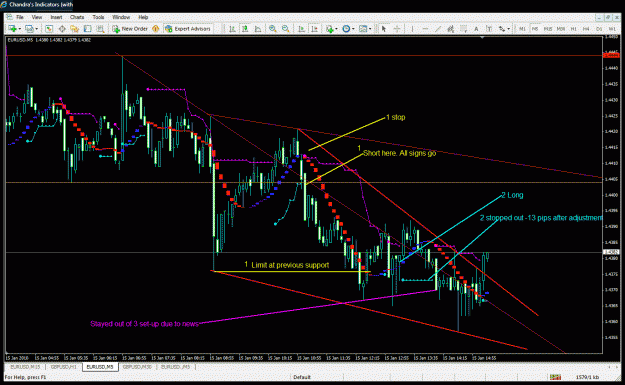This screenshot has width=625, height=385.
Task: Switch timeframe to M15
Action: (548, 29)
